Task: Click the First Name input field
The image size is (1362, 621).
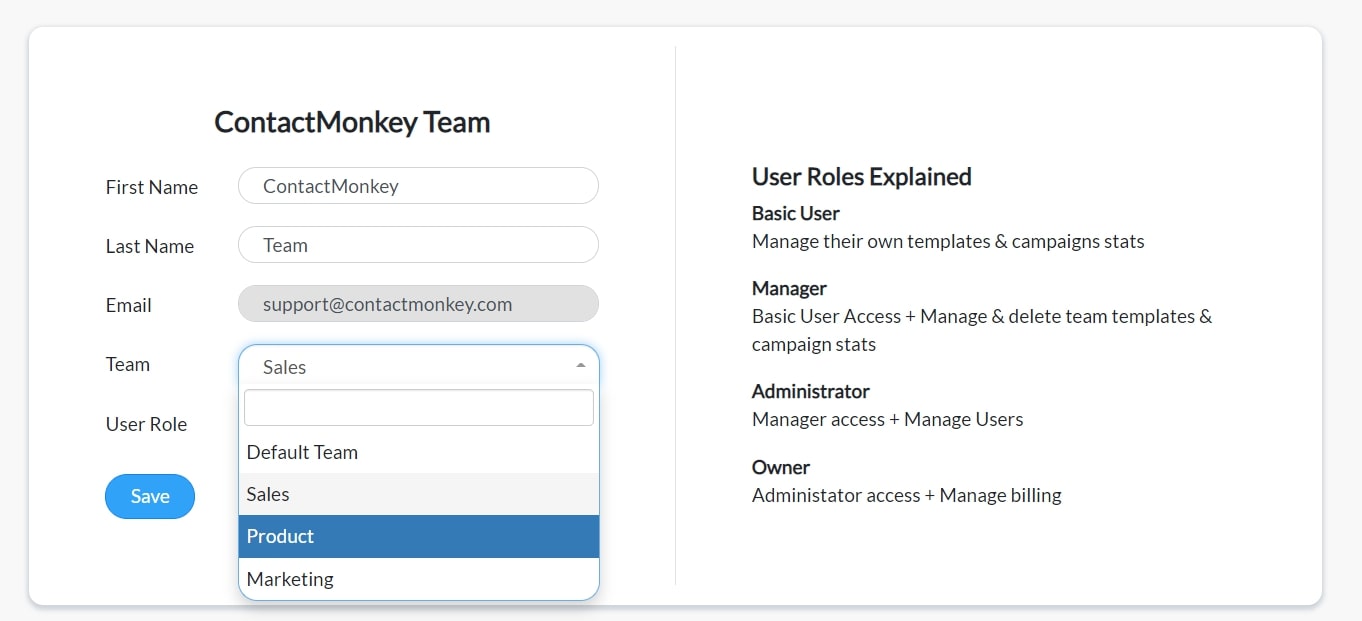Action: pos(418,186)
